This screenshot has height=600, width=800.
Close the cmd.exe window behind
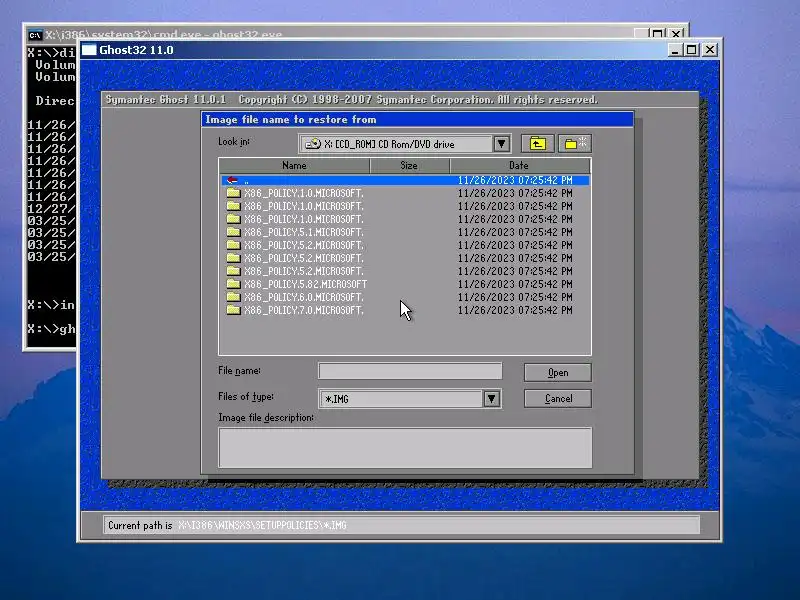(676, 34)
